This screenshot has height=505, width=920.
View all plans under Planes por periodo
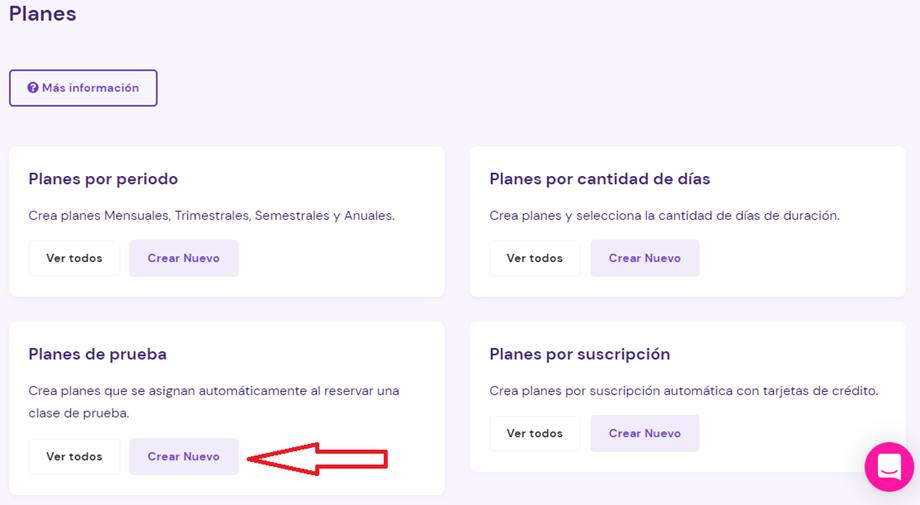(x=75, y=258)
